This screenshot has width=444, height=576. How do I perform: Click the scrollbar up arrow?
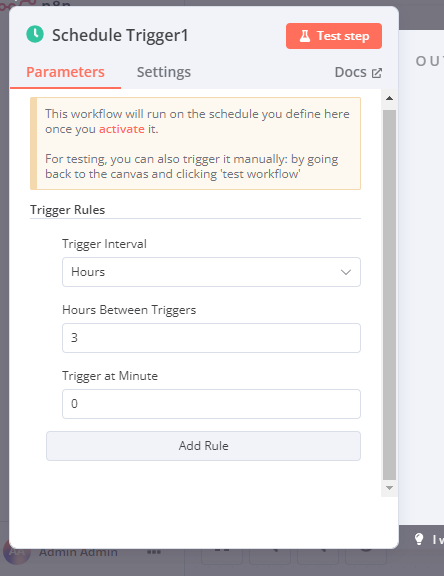[x=390, y=98]
